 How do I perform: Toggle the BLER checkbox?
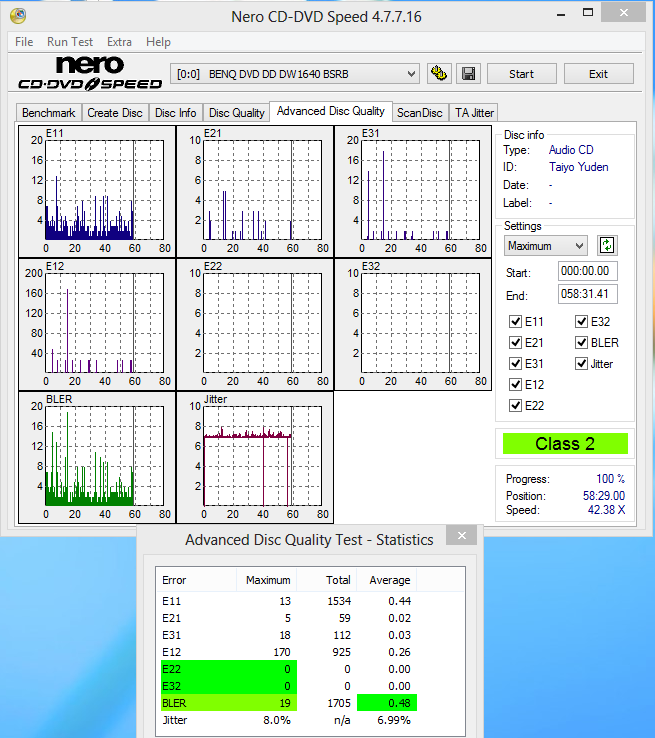581,343
